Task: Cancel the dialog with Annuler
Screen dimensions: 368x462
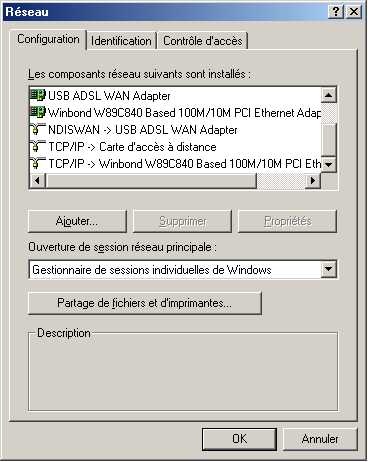Action: point(320,439)
